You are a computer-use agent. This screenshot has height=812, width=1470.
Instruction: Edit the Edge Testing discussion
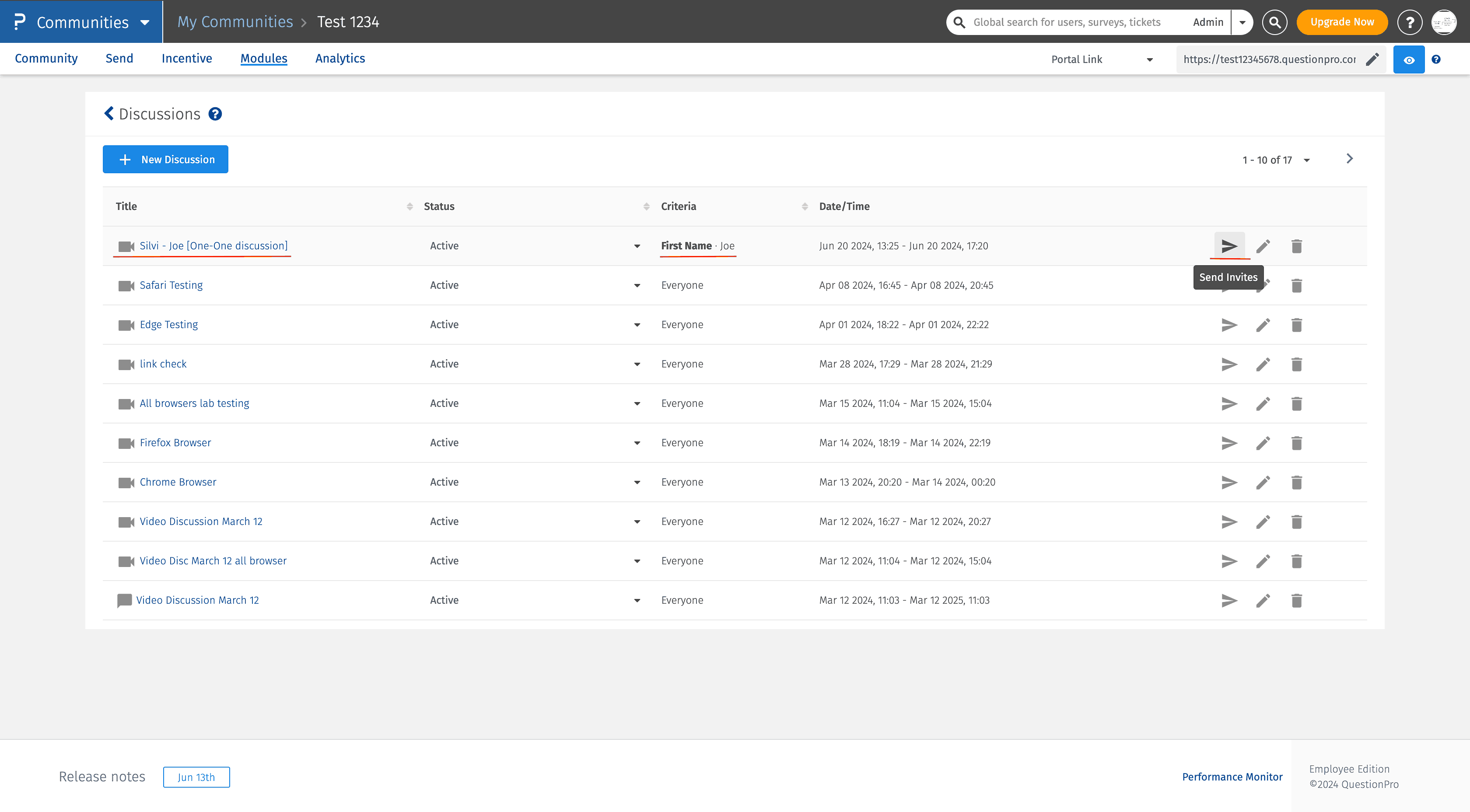click(1263, 325)
